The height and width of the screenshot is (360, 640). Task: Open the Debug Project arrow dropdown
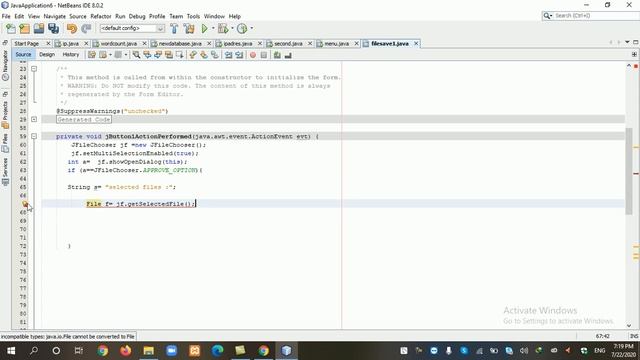point(232,29)
